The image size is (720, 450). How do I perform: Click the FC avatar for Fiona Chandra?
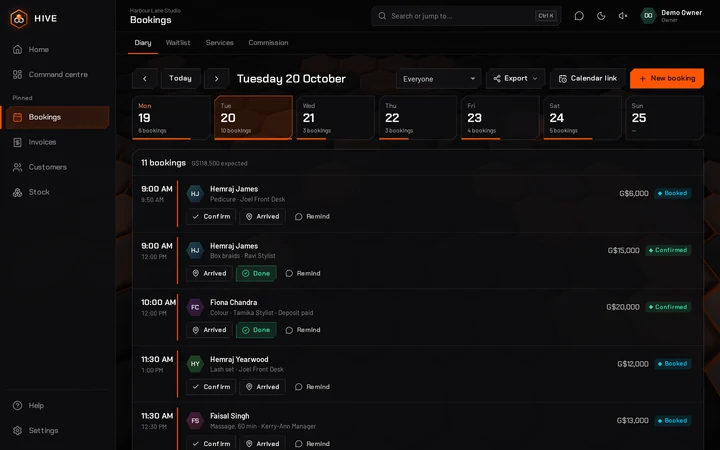(x=195, y=307)
